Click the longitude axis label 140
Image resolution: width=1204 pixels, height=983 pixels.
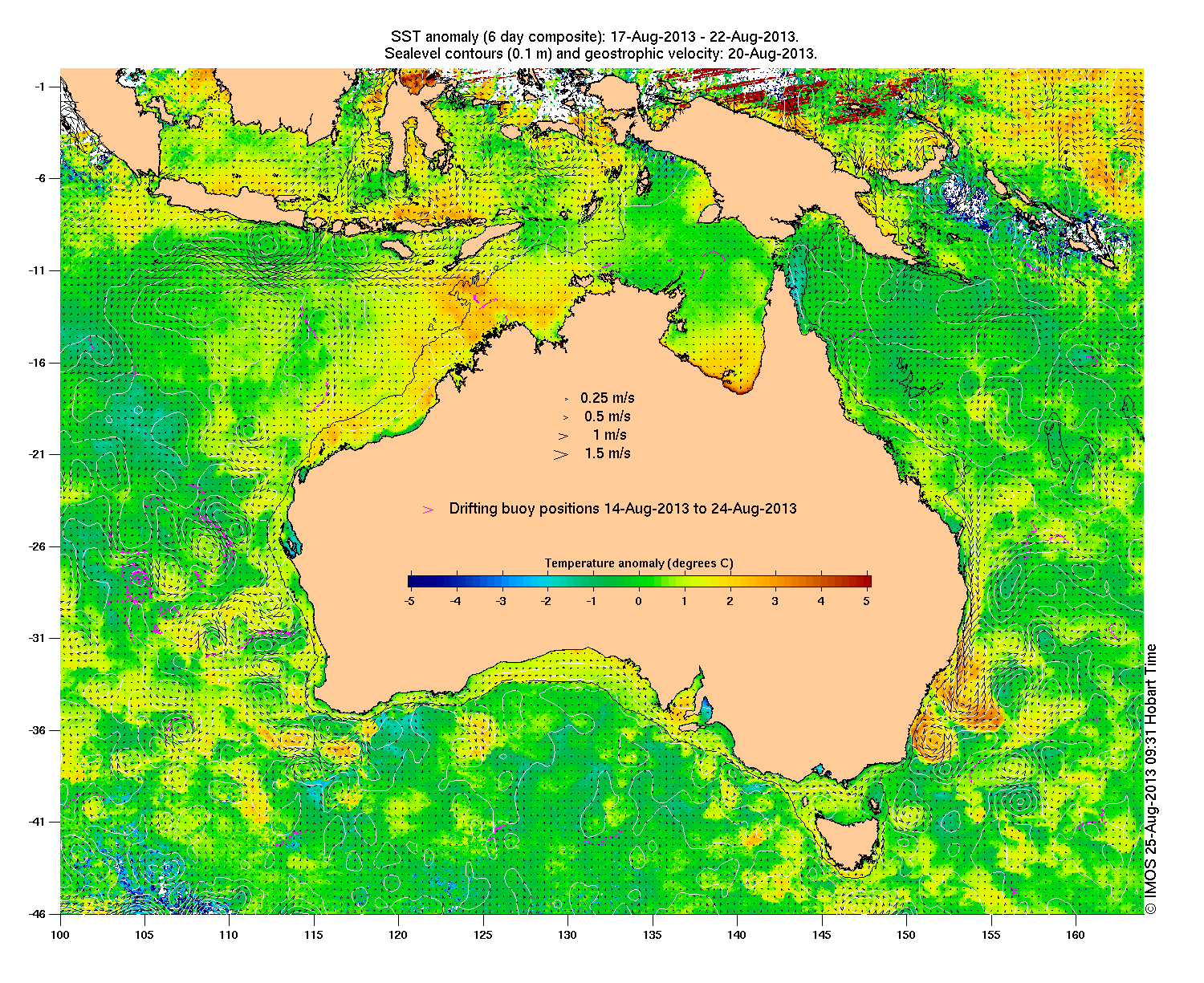737,935
